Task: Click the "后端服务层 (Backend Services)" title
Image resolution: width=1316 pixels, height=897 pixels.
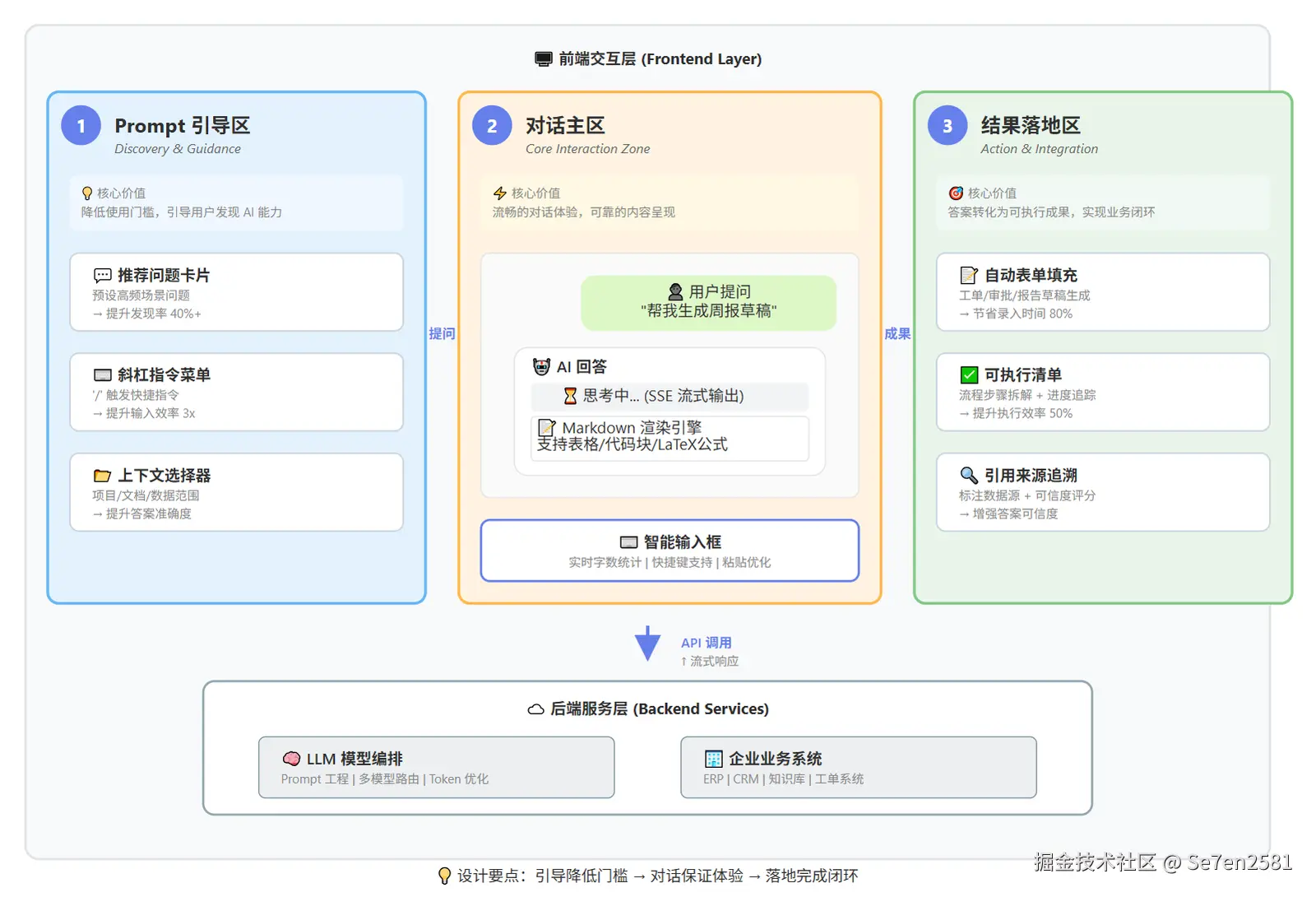Action: tap(660, 709)
